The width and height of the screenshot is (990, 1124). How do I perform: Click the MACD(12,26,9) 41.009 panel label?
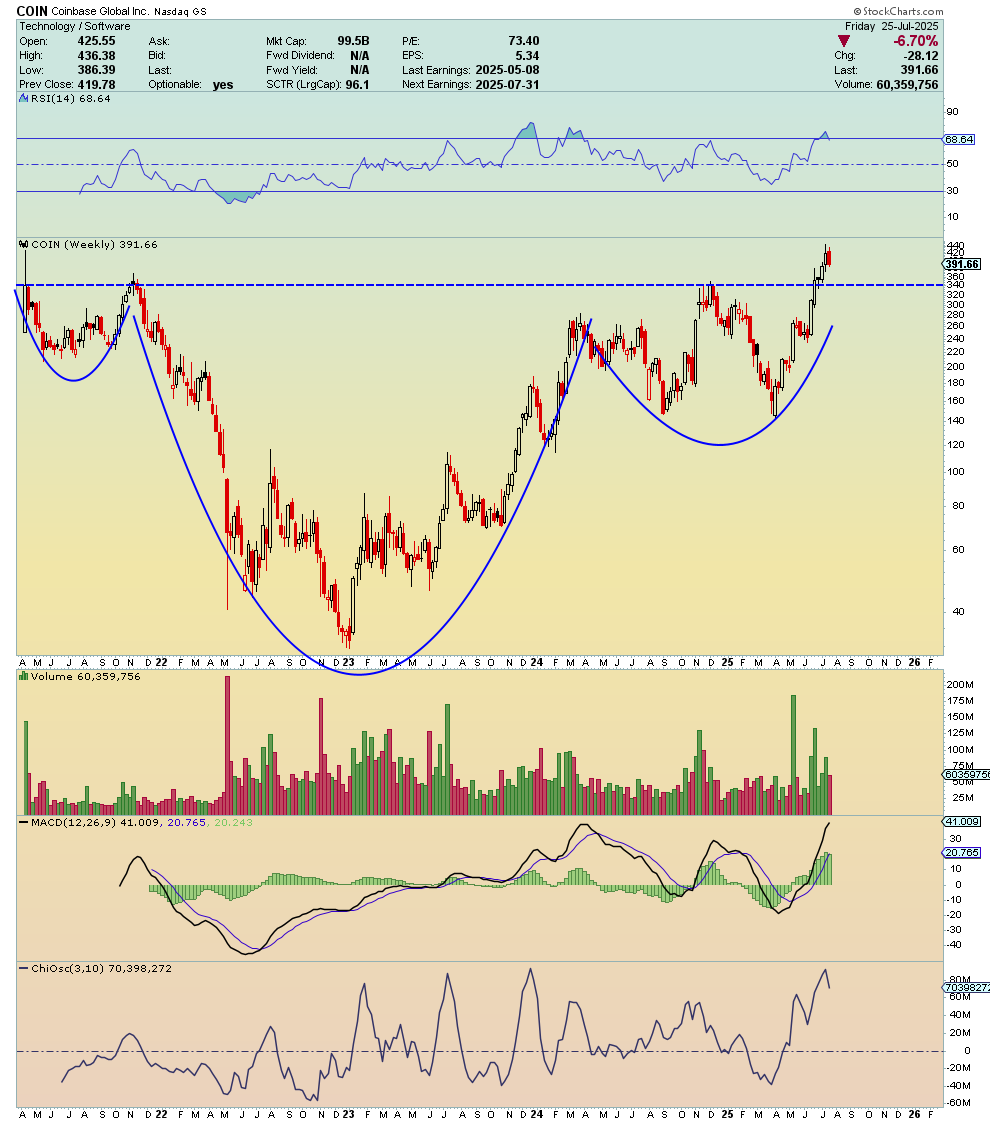pyautogui.click(x=95, y=822)
